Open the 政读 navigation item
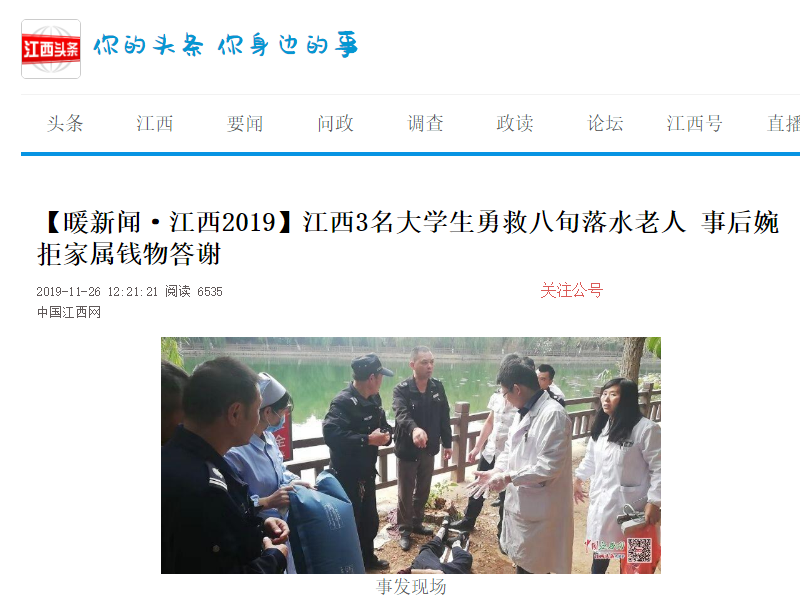The image size is (800, 600). (x=515, y=123)
